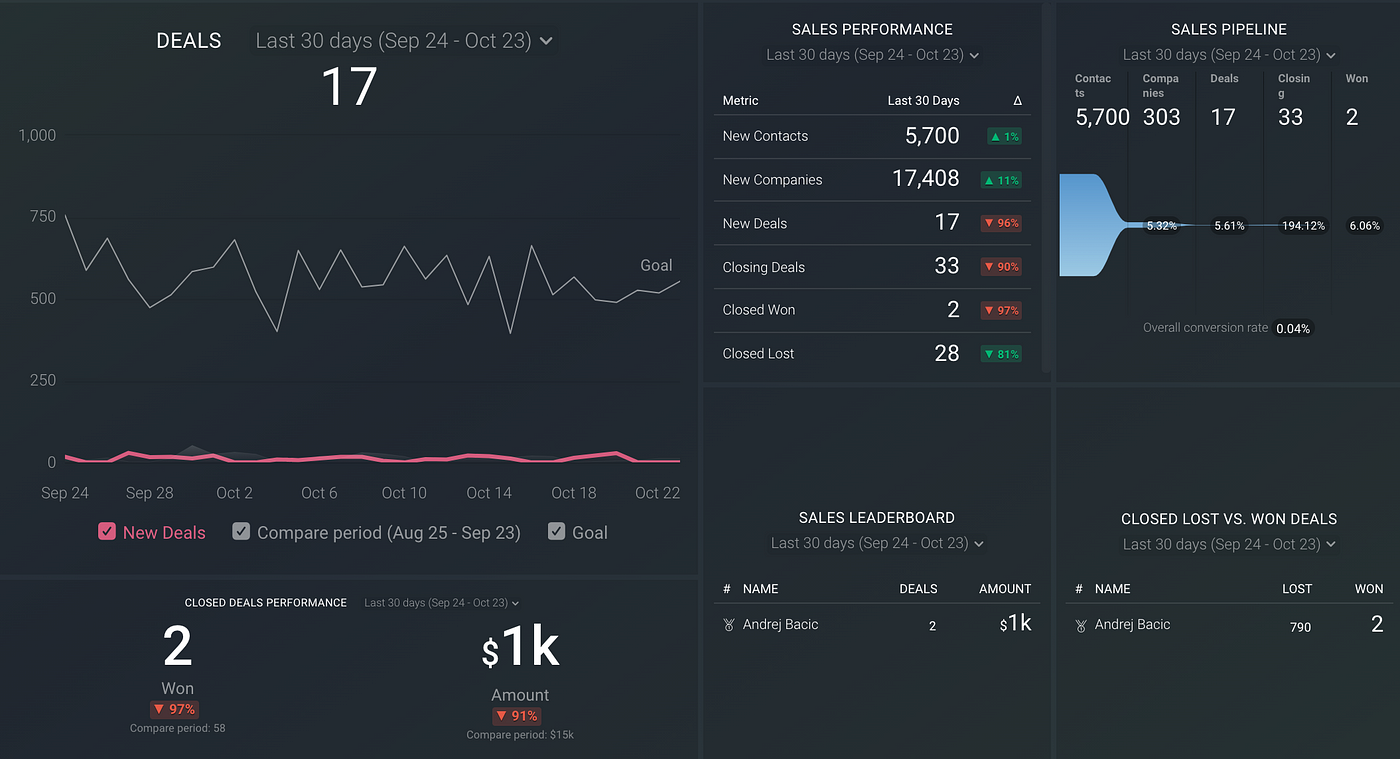The image size is (1400, 759).
Task: Open Sales Pipeline date range dropdown
Action: 1229,55
